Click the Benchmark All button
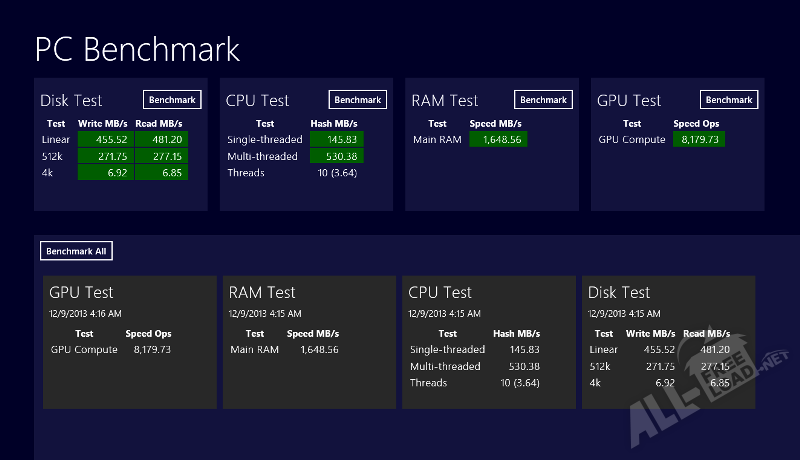800x460 pixels. (x=76, y=251)
